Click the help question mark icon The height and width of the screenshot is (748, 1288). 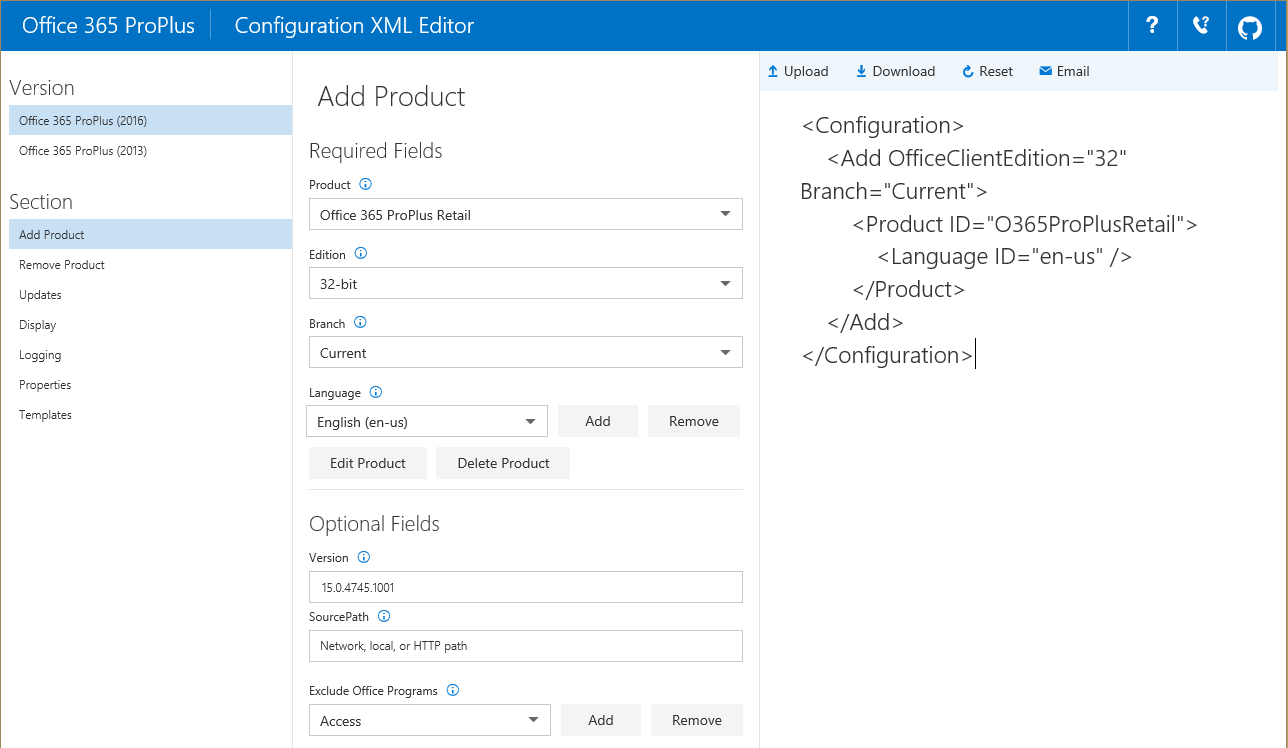click(1152, 26)
